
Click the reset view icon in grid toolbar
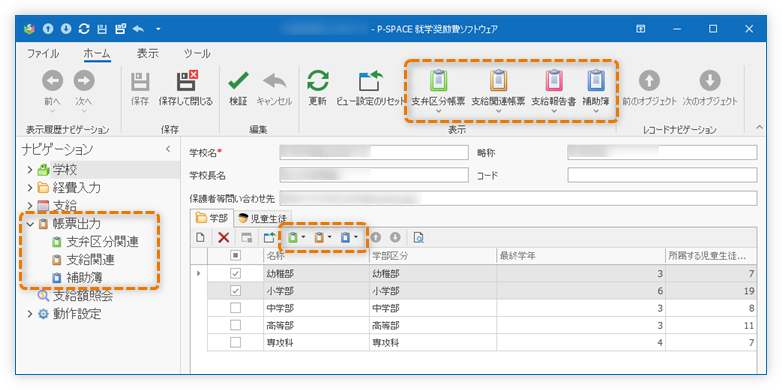click(269, 238)
